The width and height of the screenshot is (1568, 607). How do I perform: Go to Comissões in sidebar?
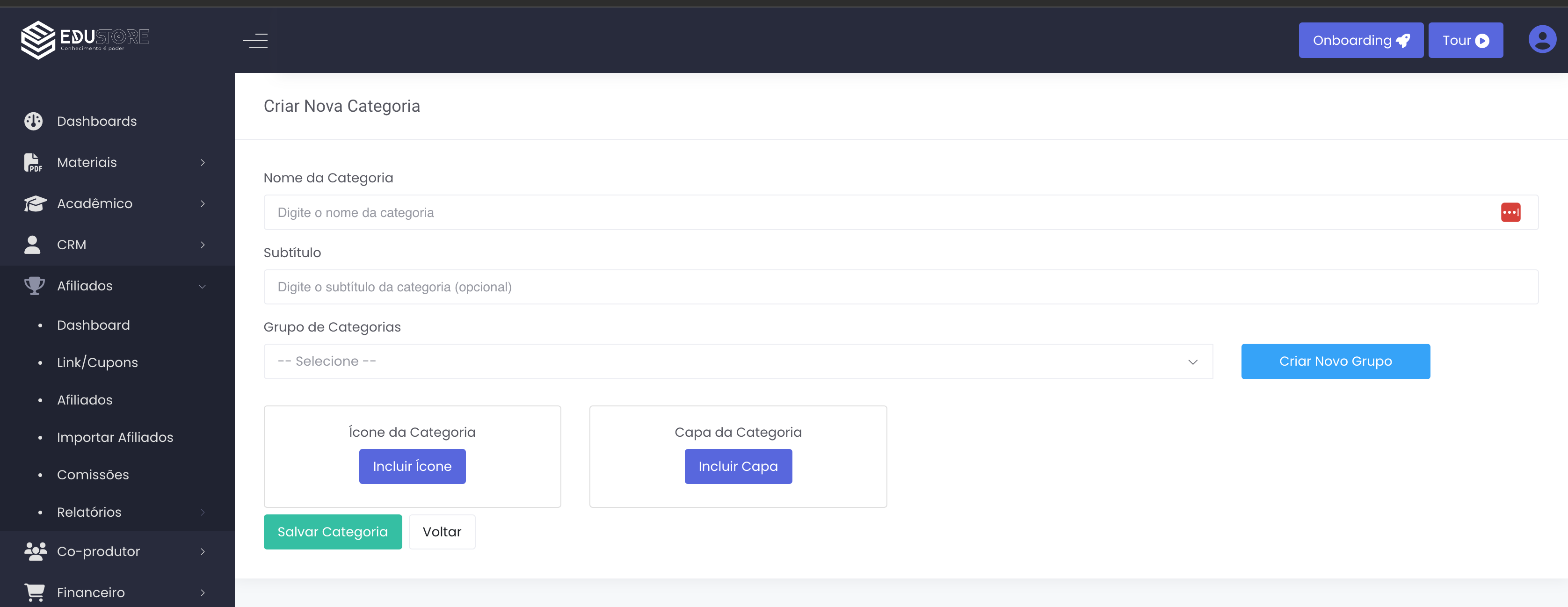pyautogui.click(x=93, y=474)
